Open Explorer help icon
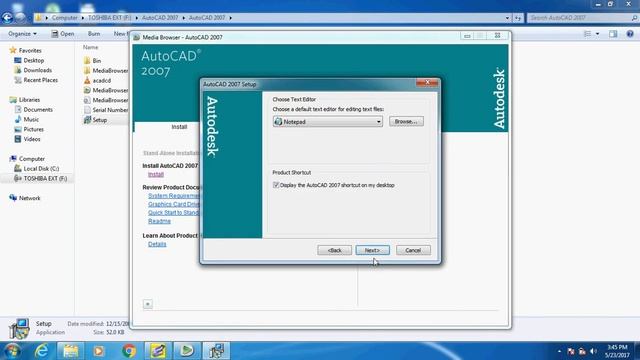The height and width of the screenshot is (360, 640). click(630, 34)
